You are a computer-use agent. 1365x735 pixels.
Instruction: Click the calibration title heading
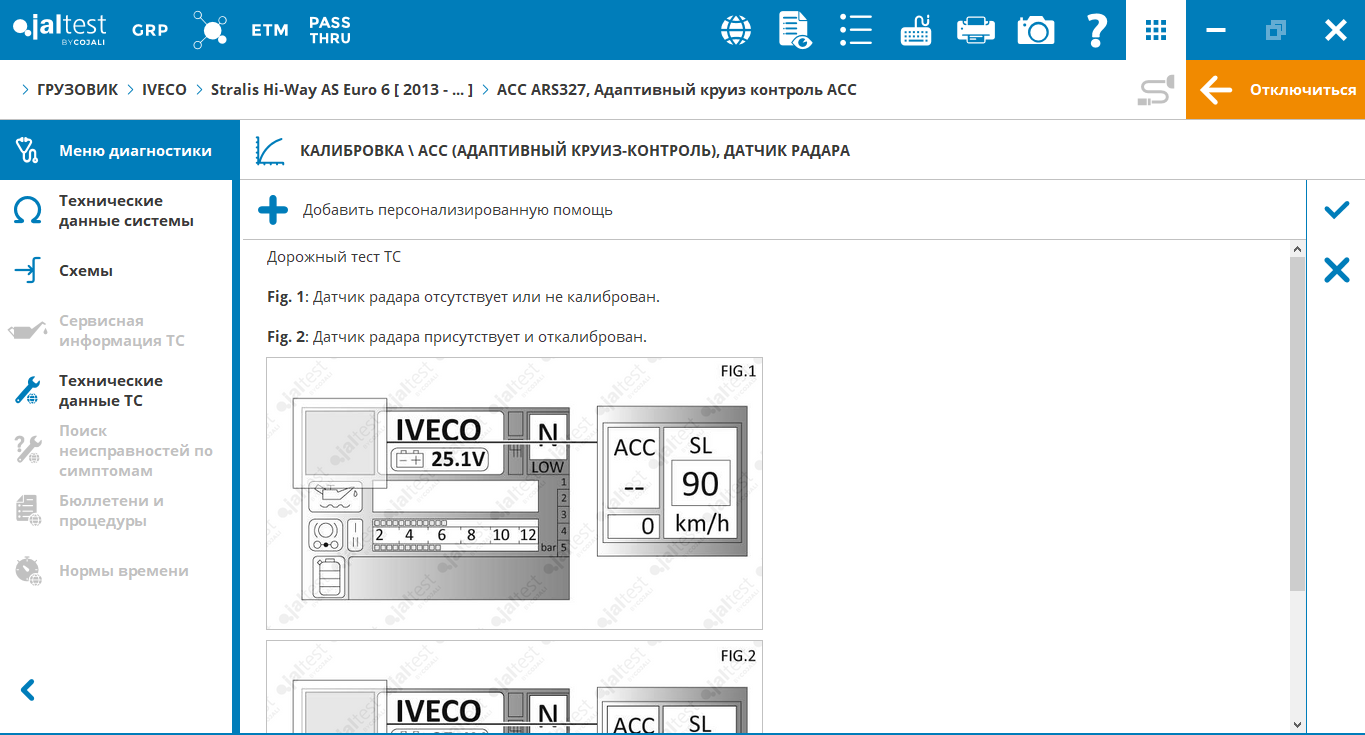pos(575,151)
